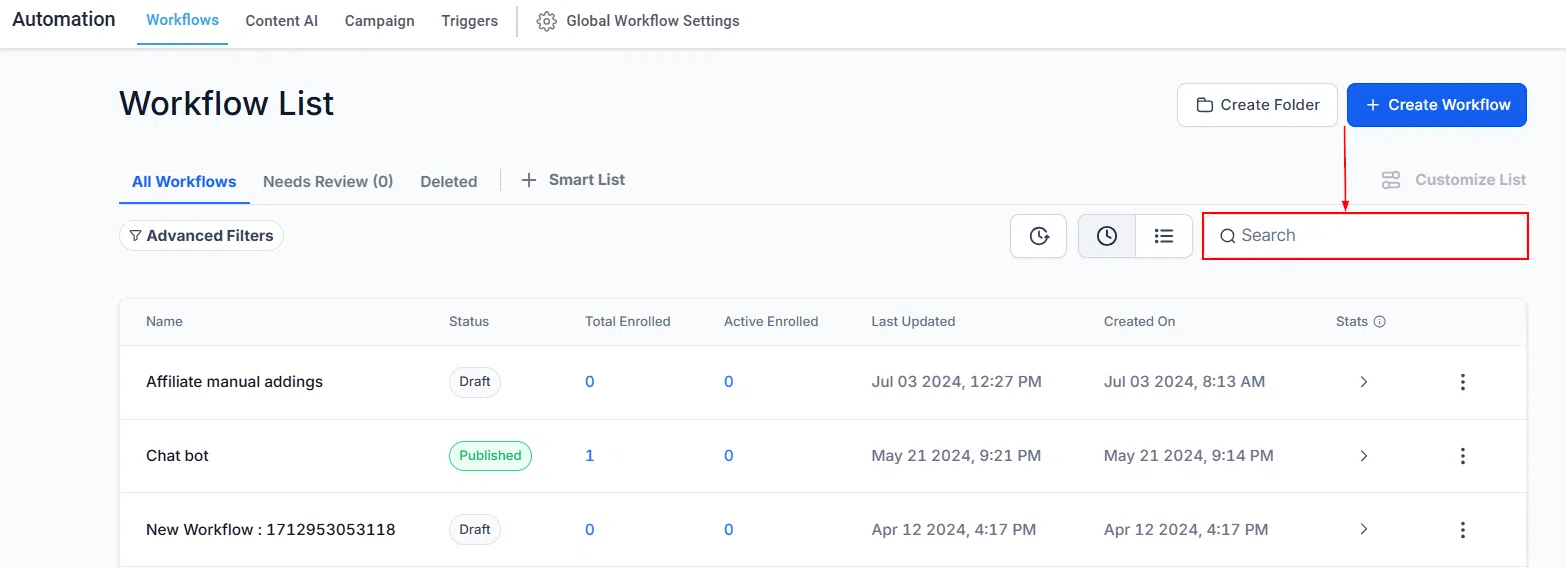The image size is (1566, 568).
Task: Open Global Workflow Settings gear icon
Action: point(546,21)
